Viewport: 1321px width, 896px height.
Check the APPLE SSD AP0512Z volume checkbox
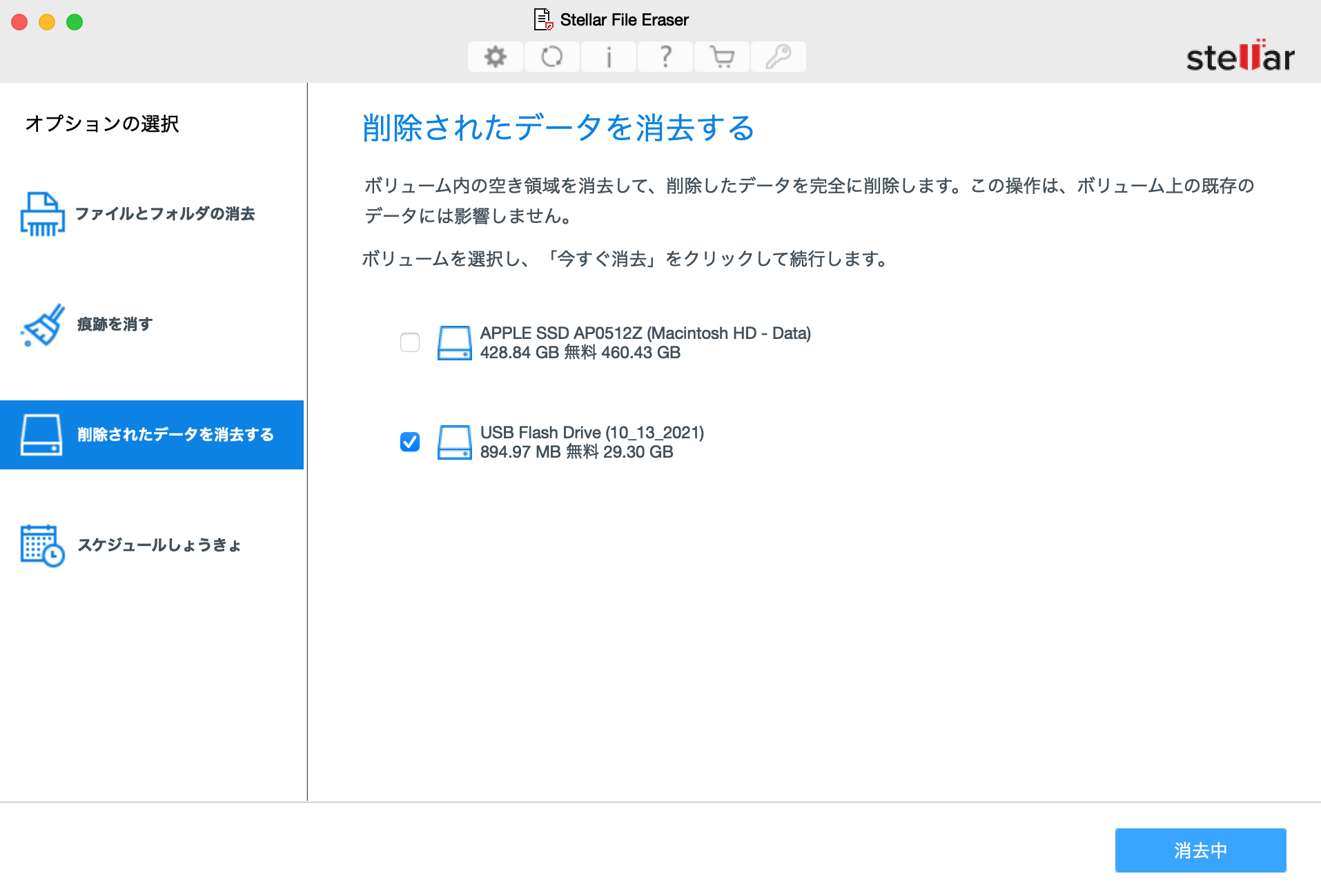tap(410, 342)
